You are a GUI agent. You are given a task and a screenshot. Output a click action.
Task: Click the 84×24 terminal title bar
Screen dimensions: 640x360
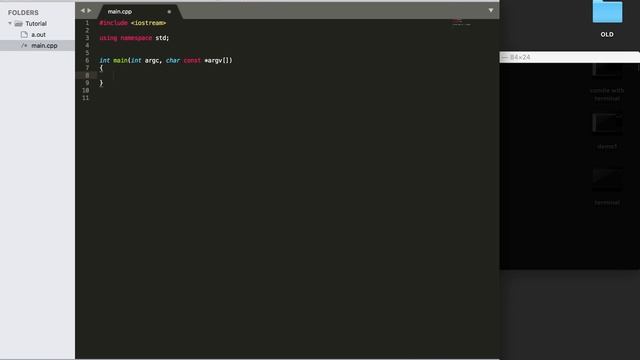click(570, 57)
